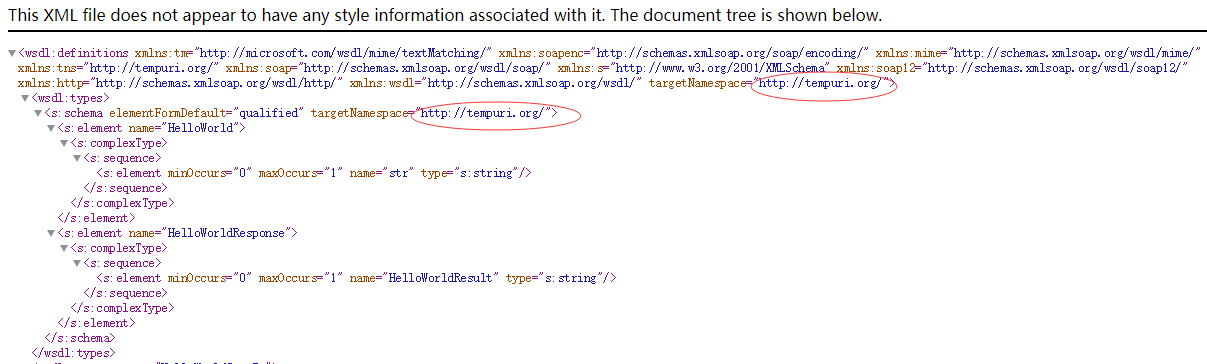
Task: Click the xmlns:http attribute URL value
Action: coord(211,84)
